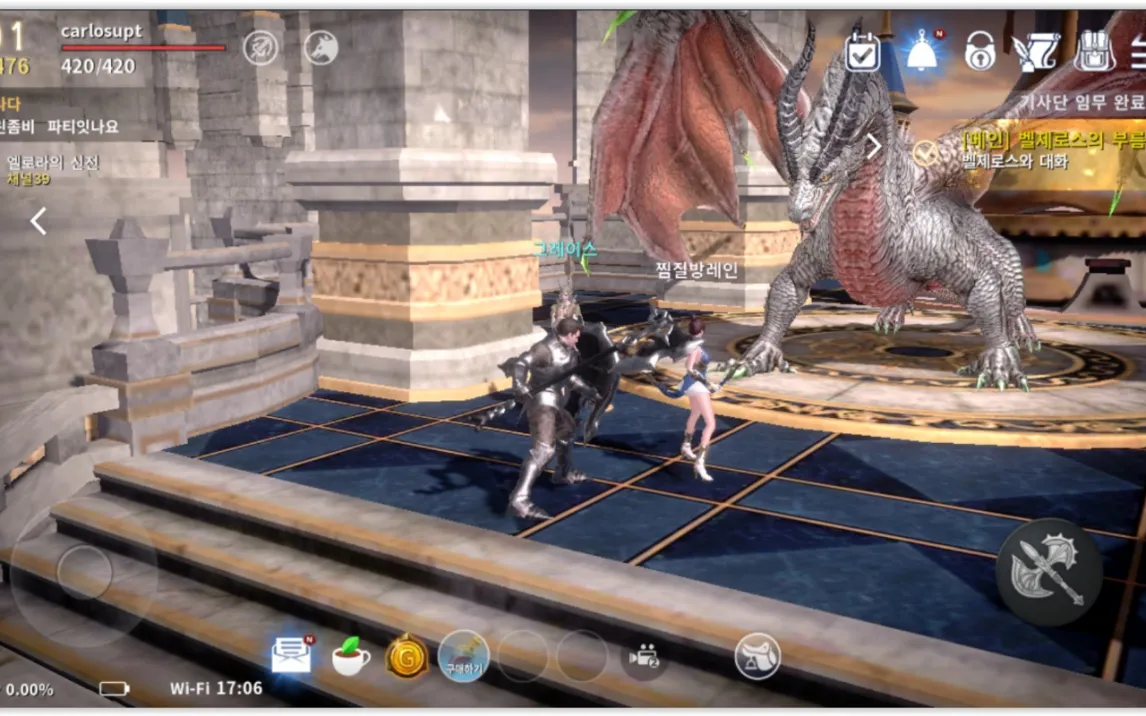The image size is (1146, 716).
Task: Tap the 구매하기 purchase quick slot
Action: click(464, 656)
